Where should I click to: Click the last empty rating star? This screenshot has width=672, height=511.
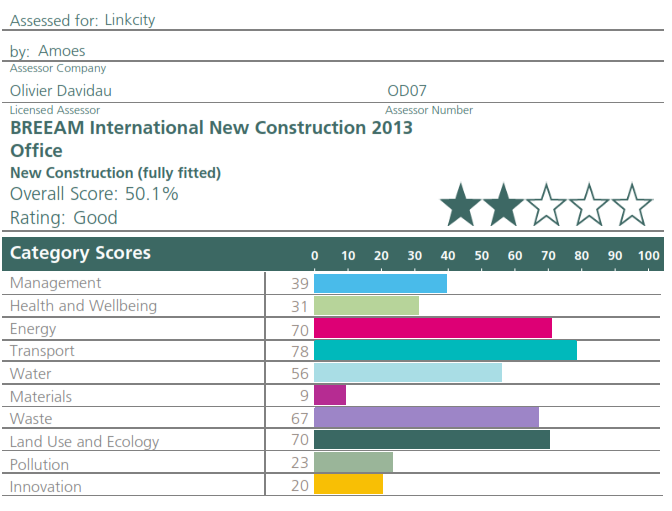pyautogui.click(x=632, y=205)
